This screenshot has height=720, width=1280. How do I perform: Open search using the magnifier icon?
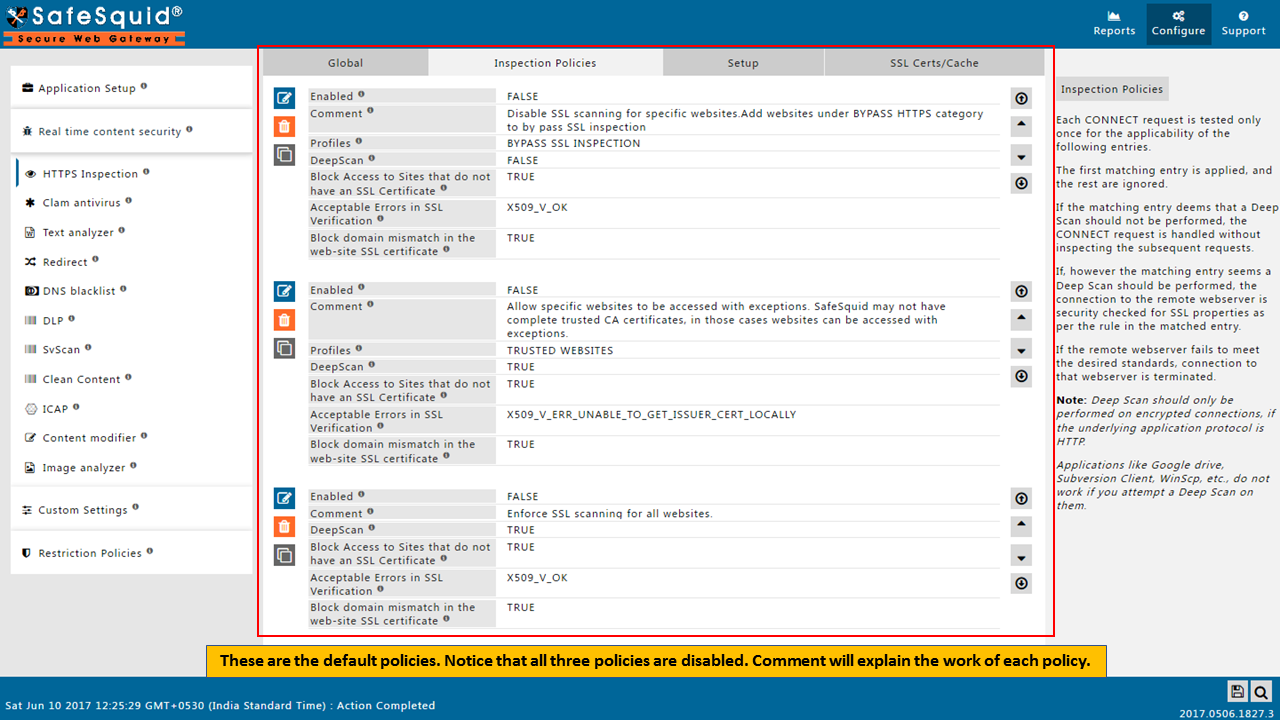pos(1261,691)
